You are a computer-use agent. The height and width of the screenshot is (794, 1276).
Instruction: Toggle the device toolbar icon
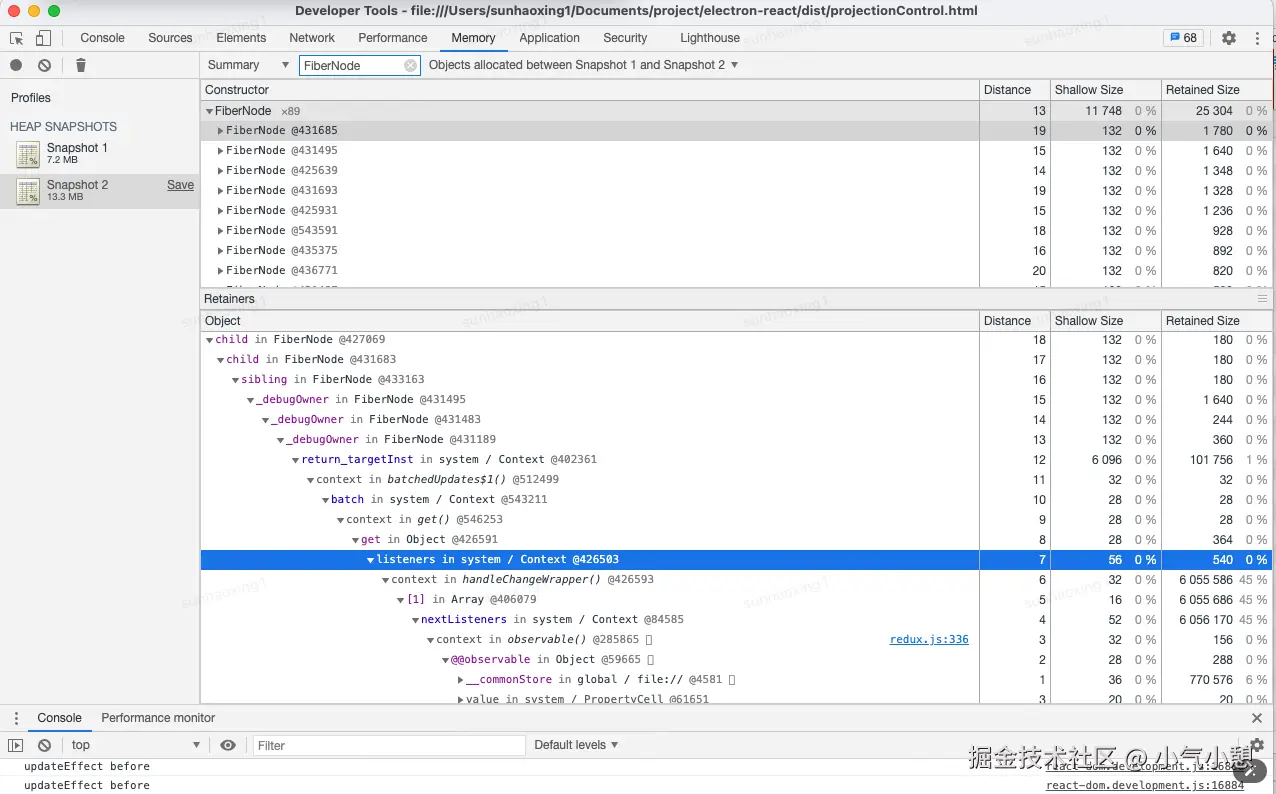[43, 38]
